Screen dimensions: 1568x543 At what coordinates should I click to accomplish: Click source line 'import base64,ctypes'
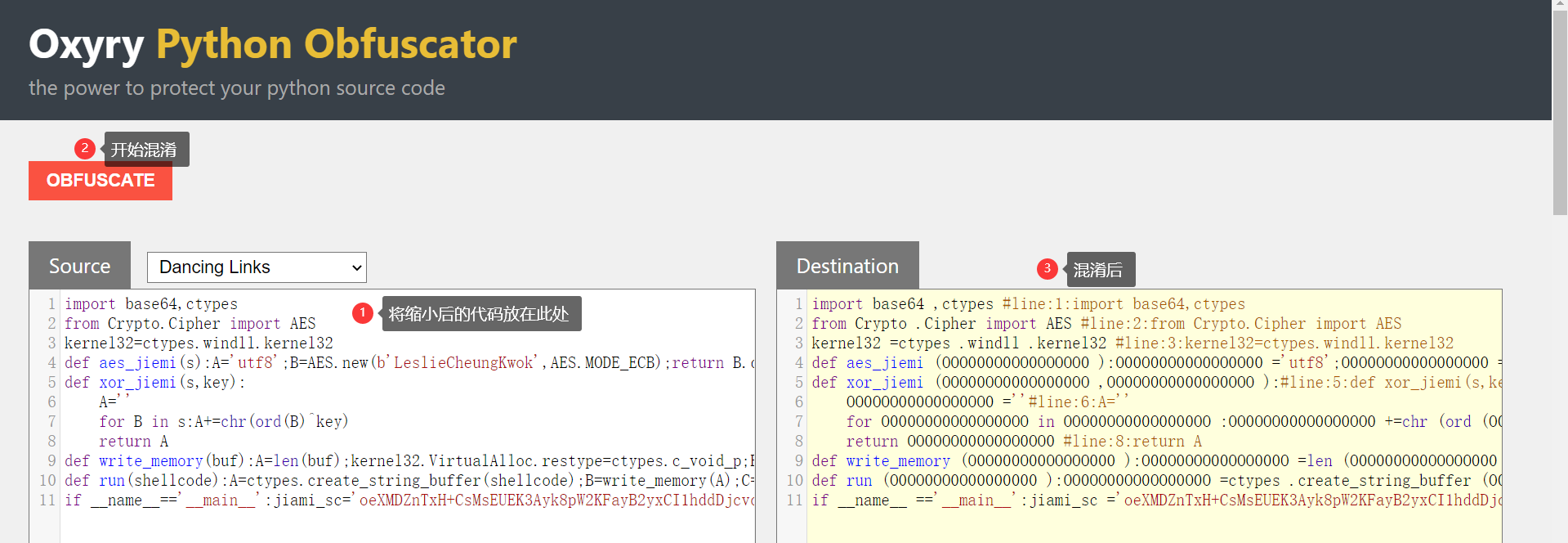[x=151, y=304]
